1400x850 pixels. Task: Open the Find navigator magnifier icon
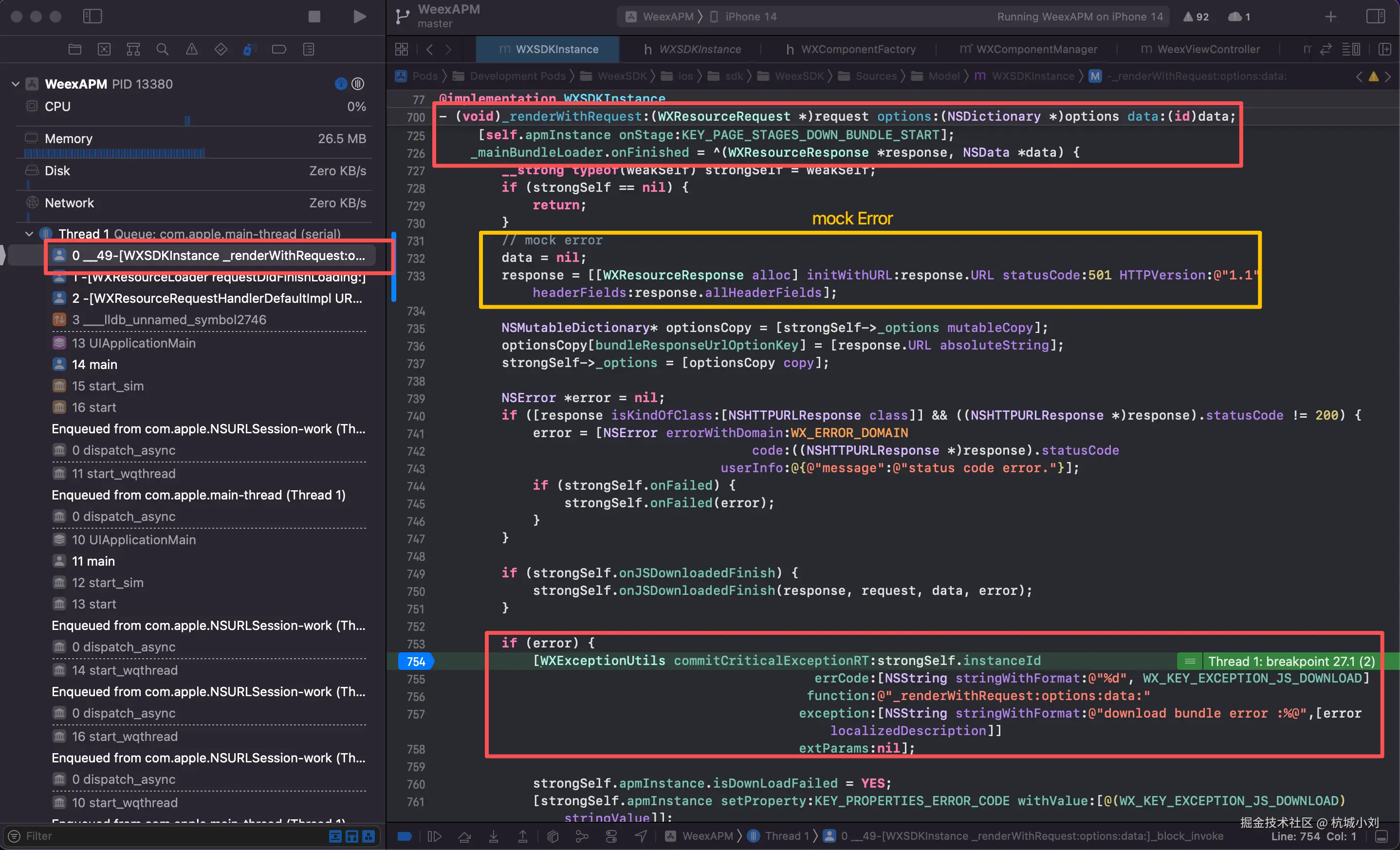[163, 50]
